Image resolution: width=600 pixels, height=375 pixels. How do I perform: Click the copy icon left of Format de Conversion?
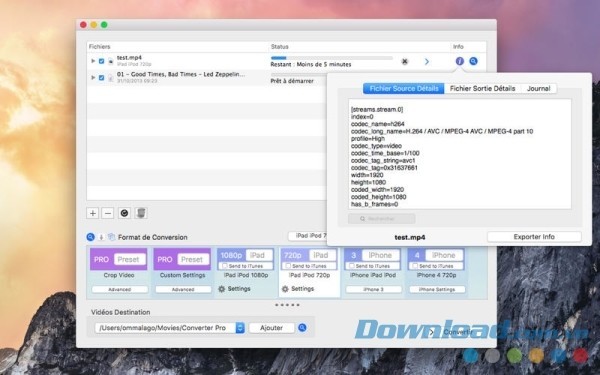pos(111,237)
